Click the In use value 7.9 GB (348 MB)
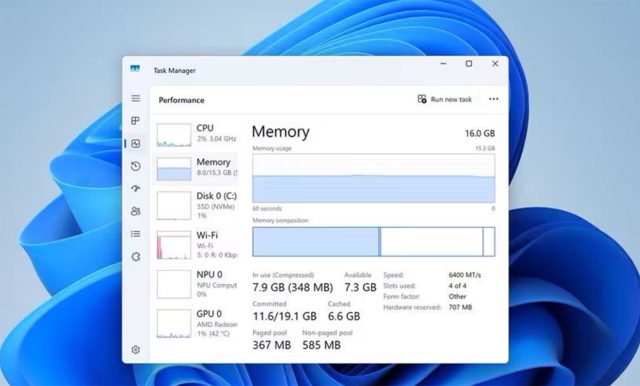Screen dimensions: 640x386 pyautogui.click(x=293, y=287)
